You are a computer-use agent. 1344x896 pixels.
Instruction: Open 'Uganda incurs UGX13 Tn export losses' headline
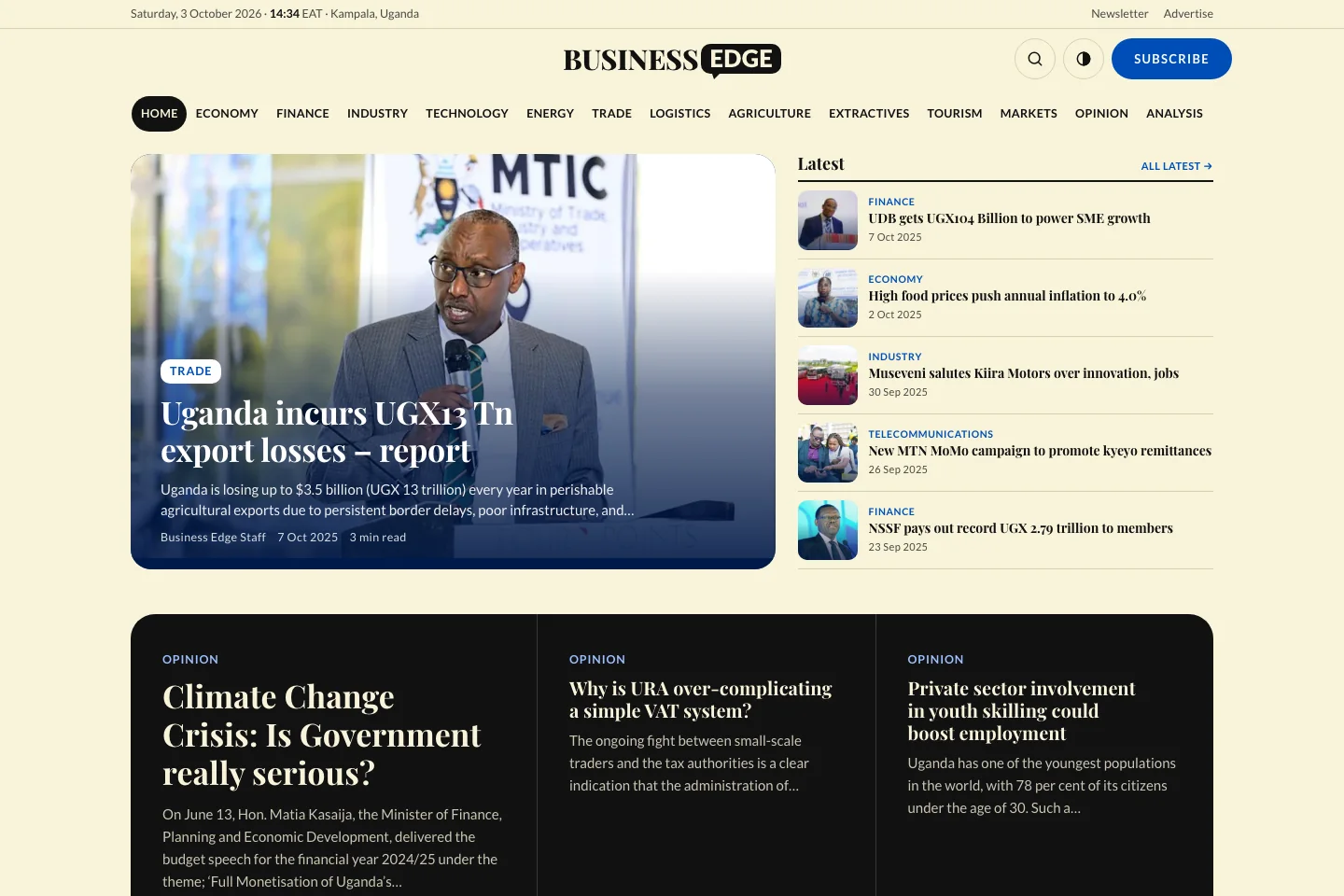point(337,432)
